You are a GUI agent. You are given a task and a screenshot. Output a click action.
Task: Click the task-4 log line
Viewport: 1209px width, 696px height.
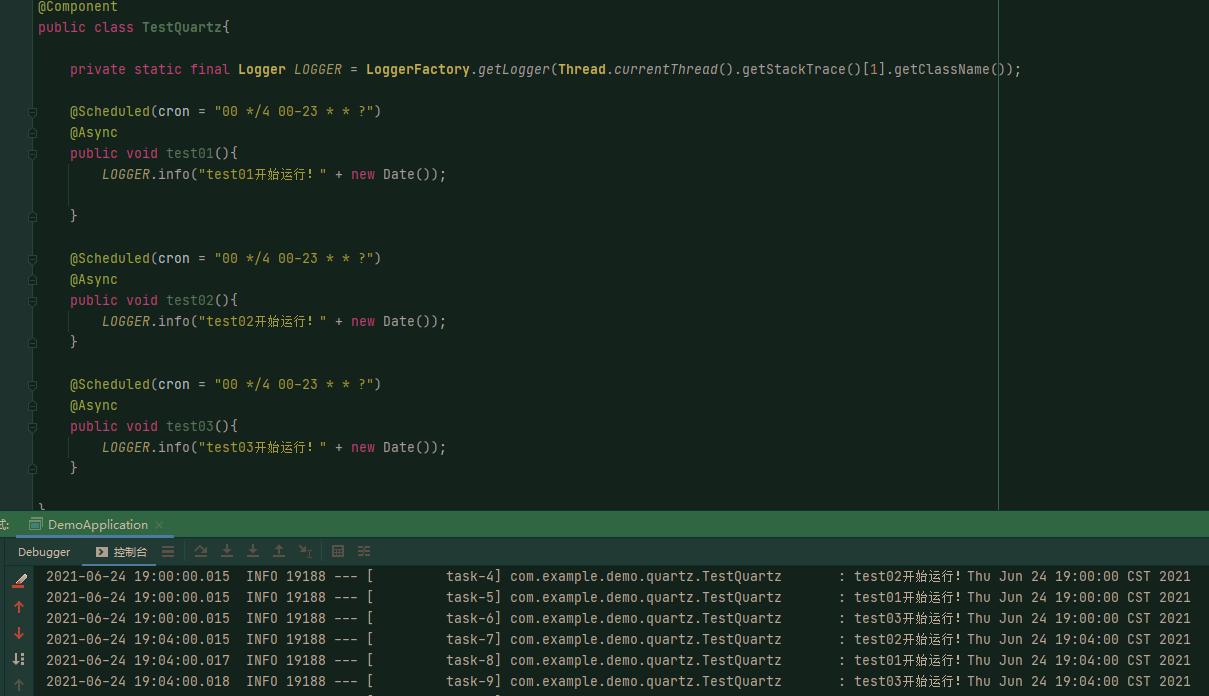coord(618,576)
